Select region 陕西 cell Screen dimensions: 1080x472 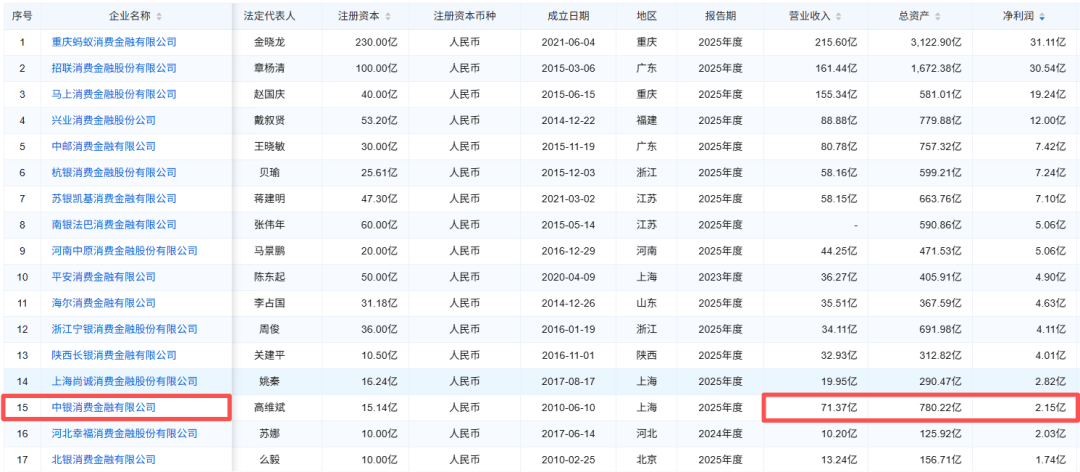(x=647, y=355)
